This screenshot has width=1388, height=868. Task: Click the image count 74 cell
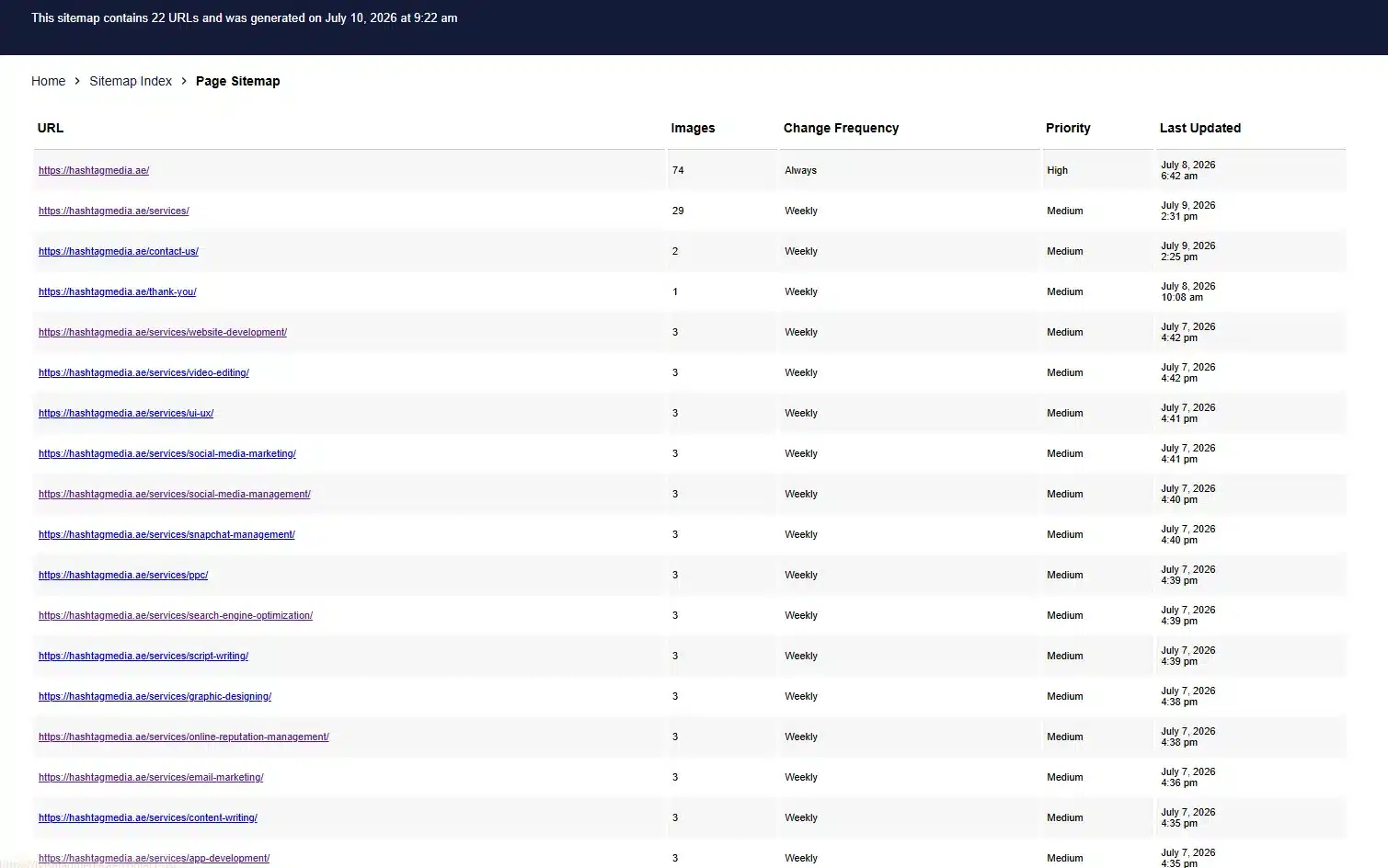tap(678, 170)
